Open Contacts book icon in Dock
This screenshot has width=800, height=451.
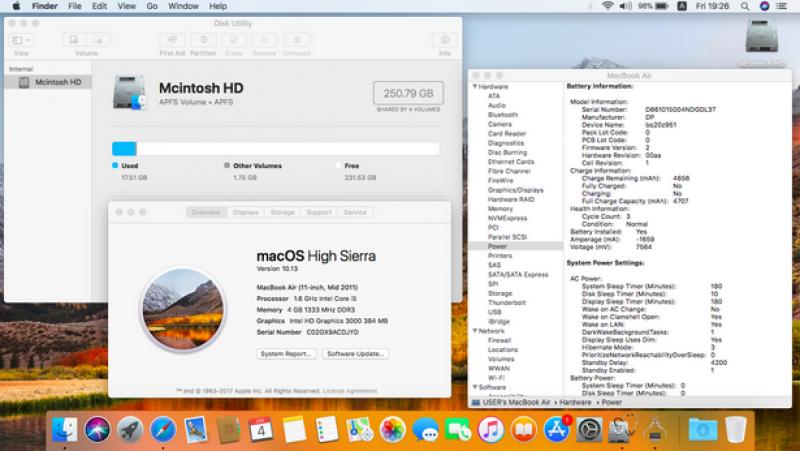click(x=228, y=430)
